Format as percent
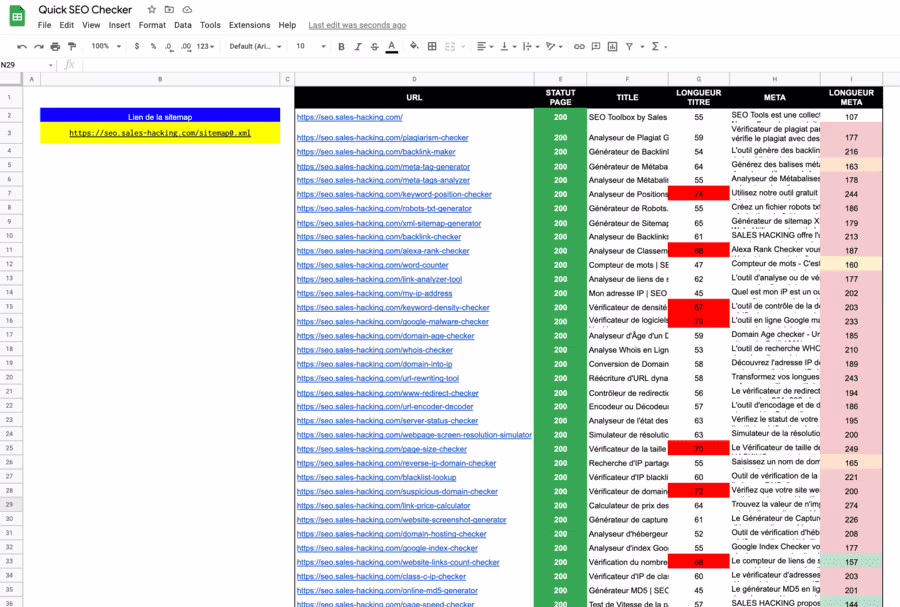Image resolution: width=900 pixels, height=607 pixels. click(x=153, y=46)
